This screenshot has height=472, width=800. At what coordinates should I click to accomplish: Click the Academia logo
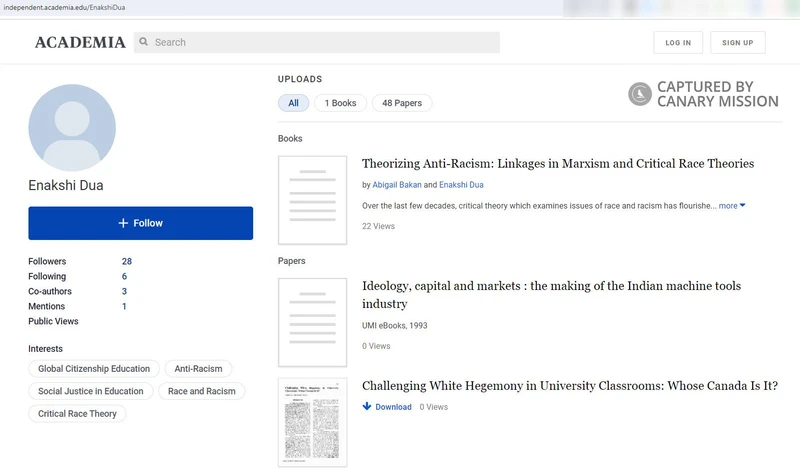pos(80,43)
